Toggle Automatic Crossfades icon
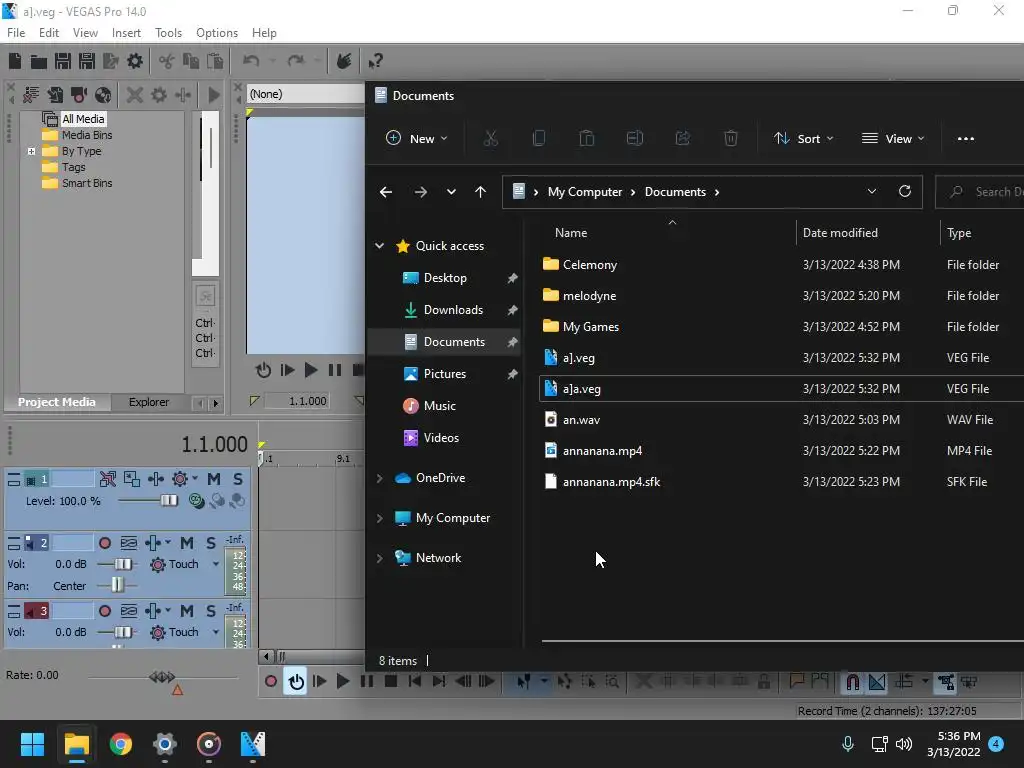This screenshot has height=768, width=1024. pyautogui.click(x=877, y=682)
